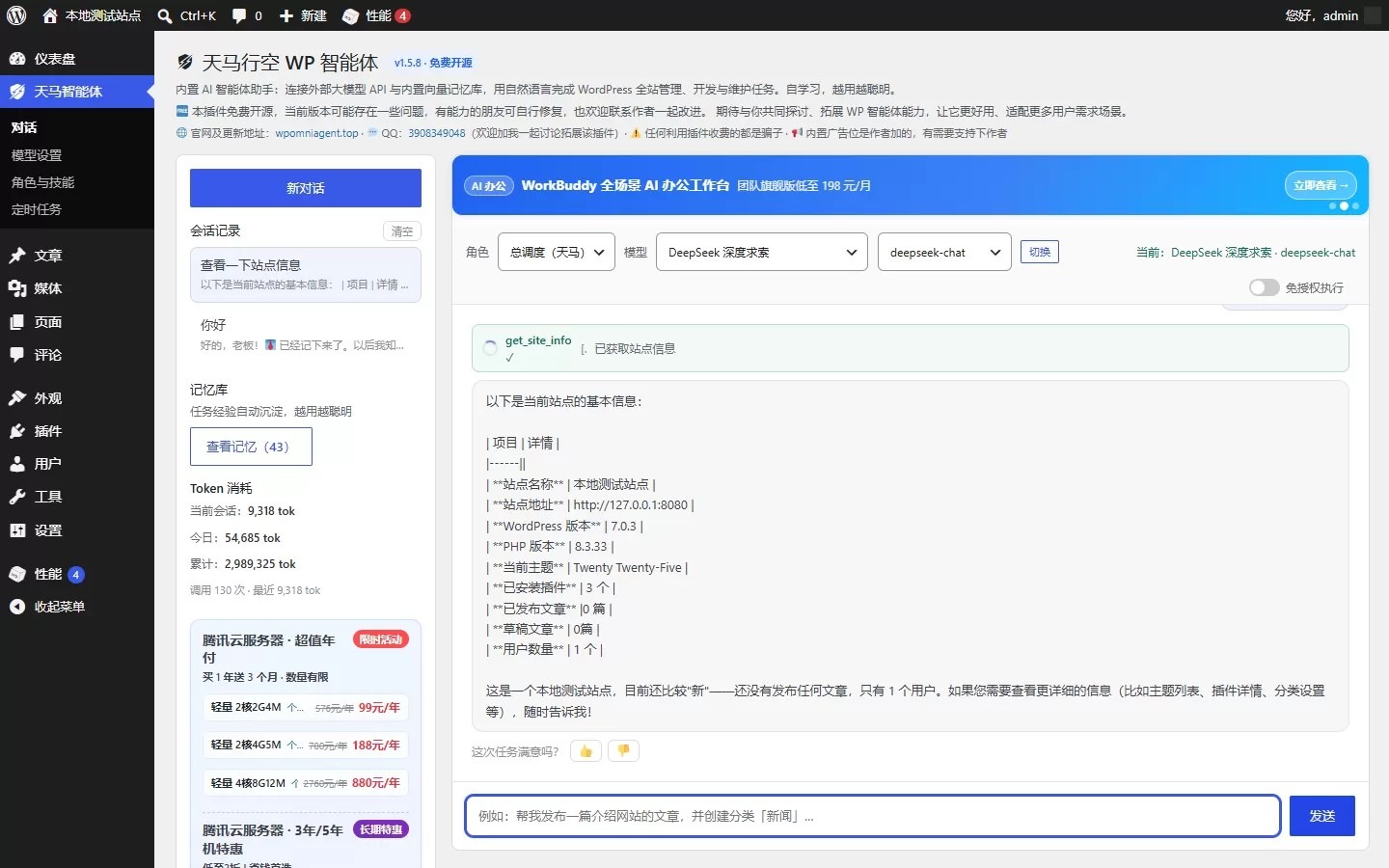The image size is (1389, 868).
Task: Click the thumbs-up feedback icon
Action: pos(586,750)
